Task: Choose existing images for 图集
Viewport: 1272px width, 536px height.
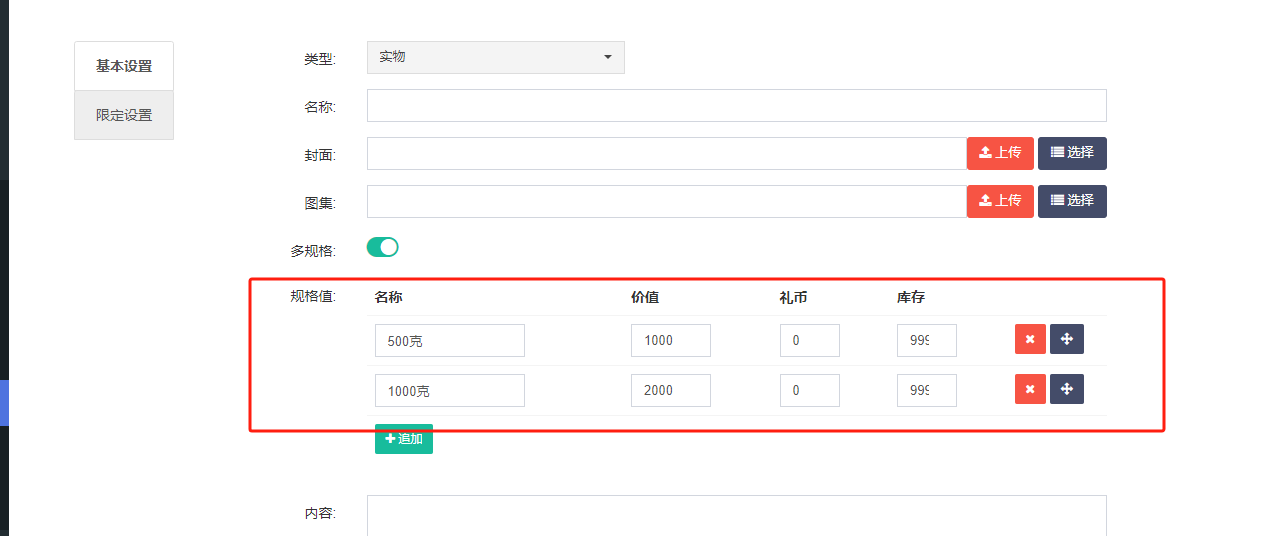Action: (1072, 201)
